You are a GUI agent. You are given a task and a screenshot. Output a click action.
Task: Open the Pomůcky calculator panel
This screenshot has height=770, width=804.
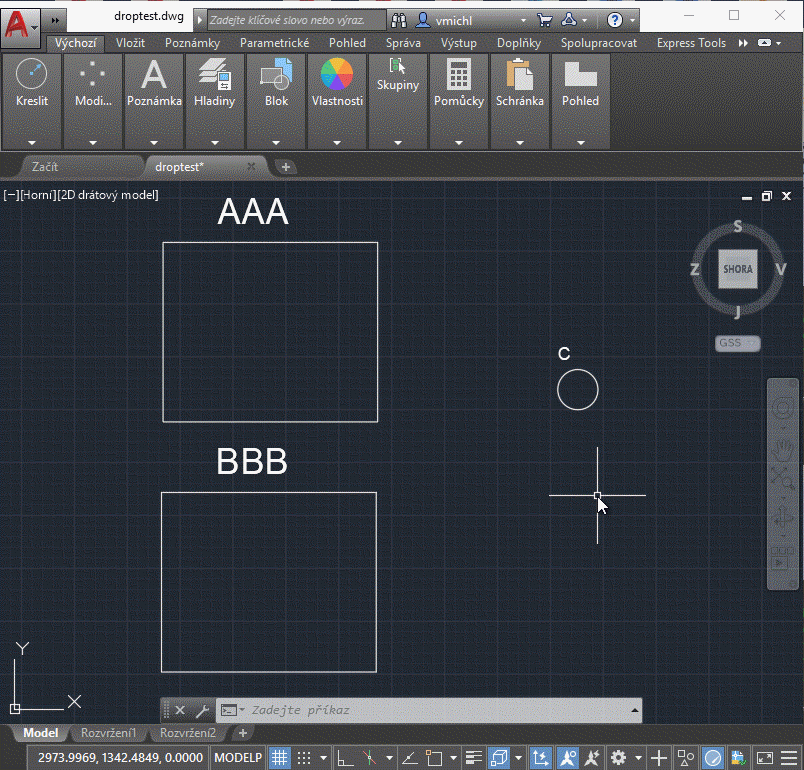tap(459, 83)
